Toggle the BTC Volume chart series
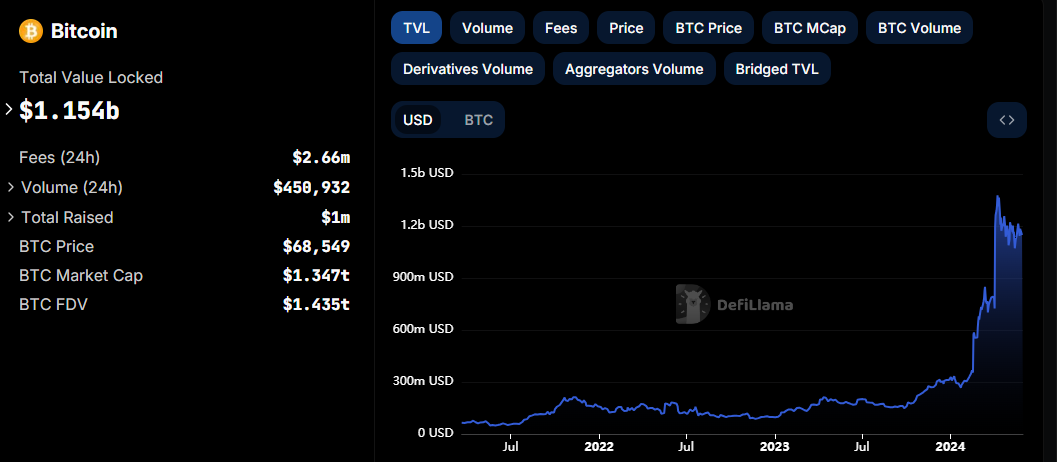 pos(919,28)
